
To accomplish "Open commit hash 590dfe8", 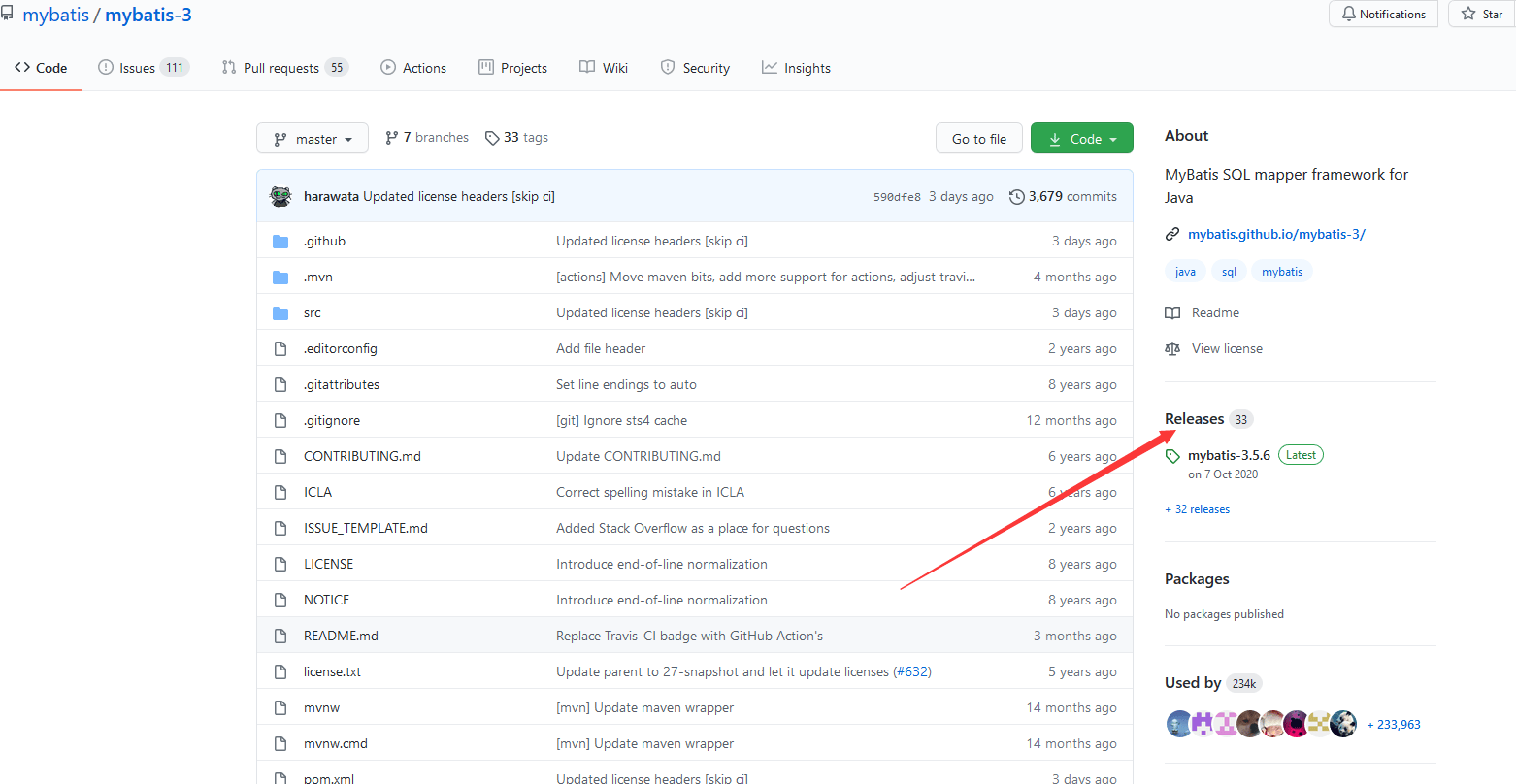I will coord(897,197).
